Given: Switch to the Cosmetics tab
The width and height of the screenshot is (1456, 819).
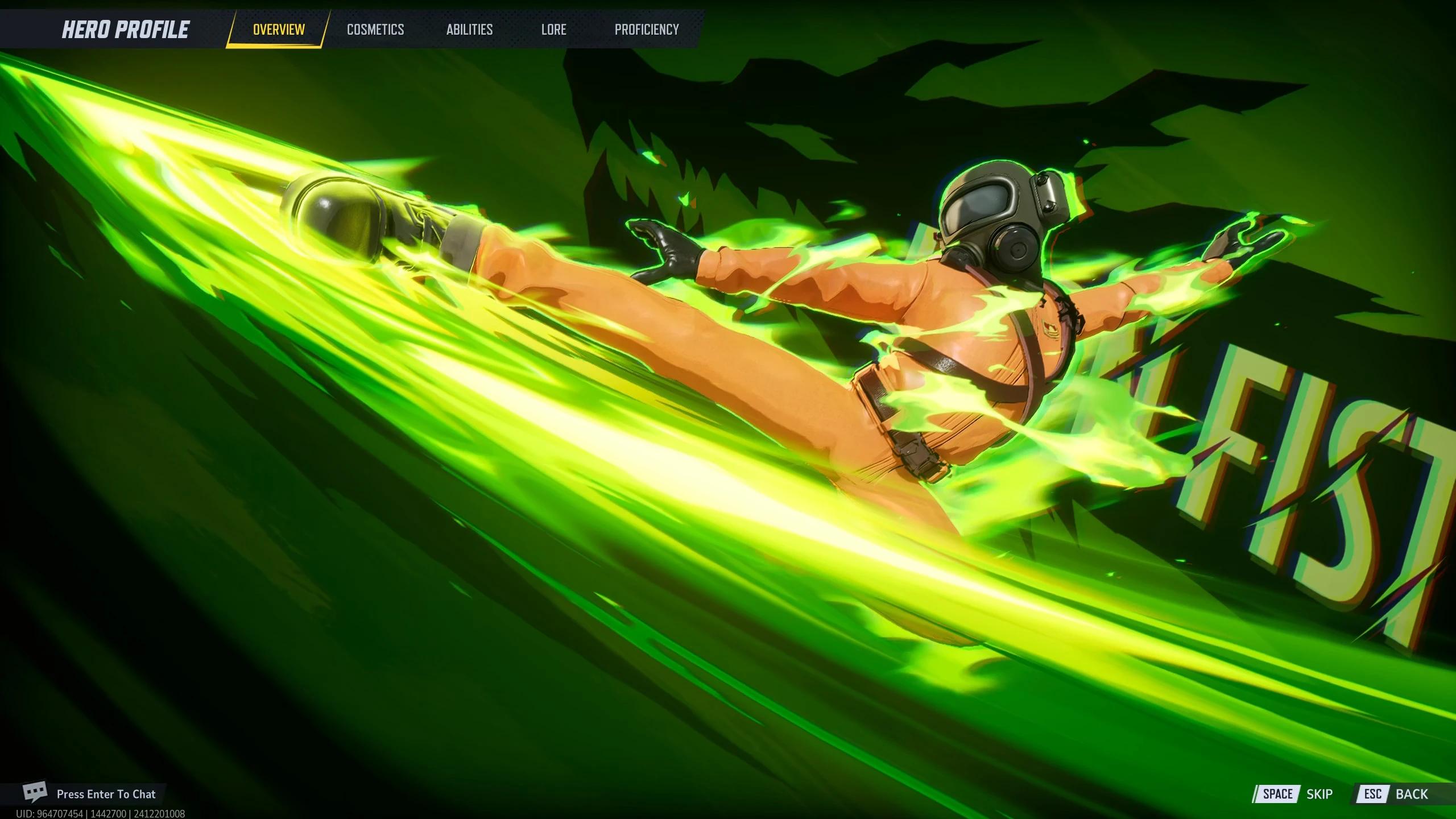Looking at the screenshot, I should pyautogui.click(x=375, y=30).
